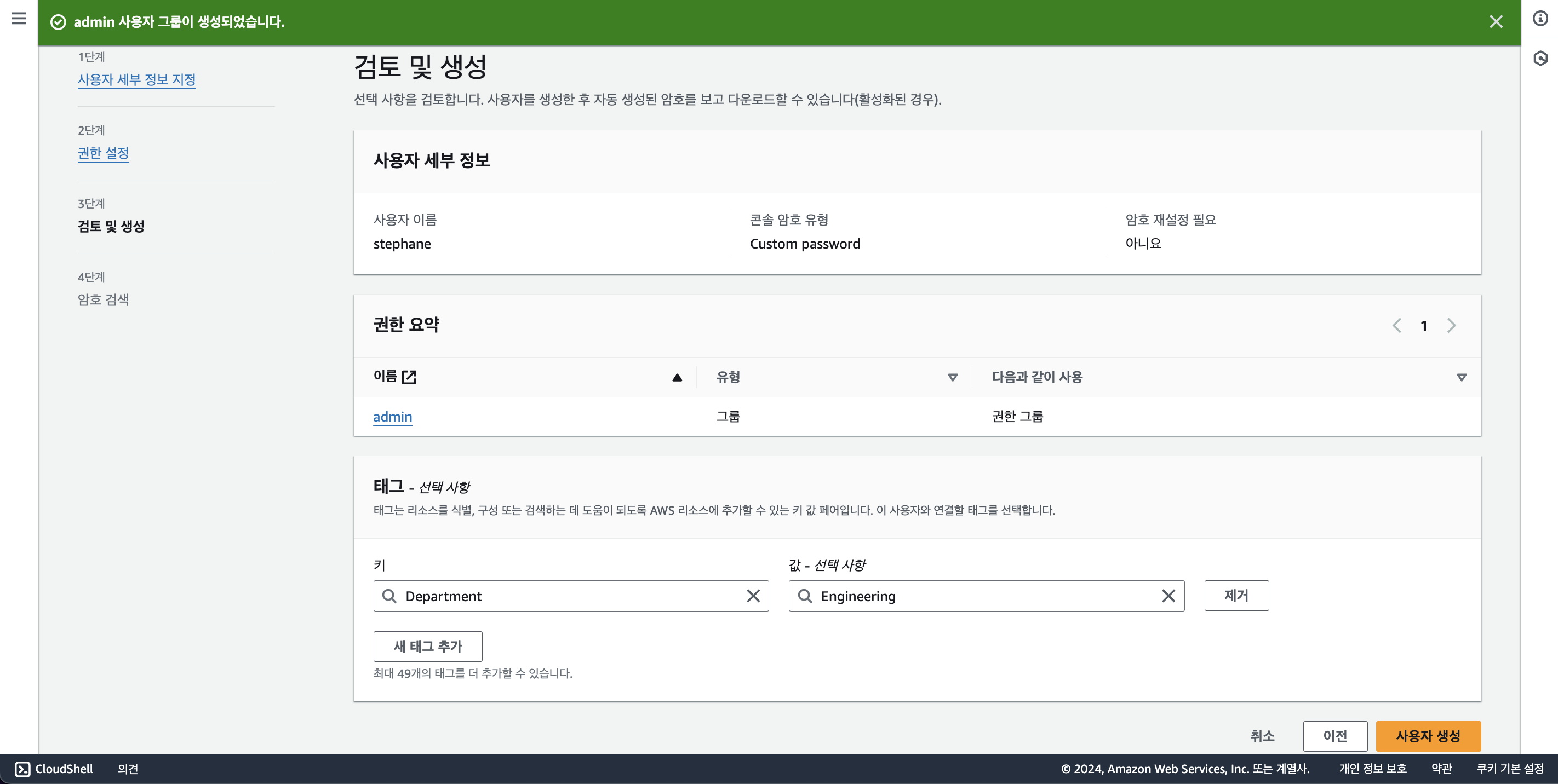1558x784 pixels.
Task: Open the info panel icon
Action: (1540, 18)
